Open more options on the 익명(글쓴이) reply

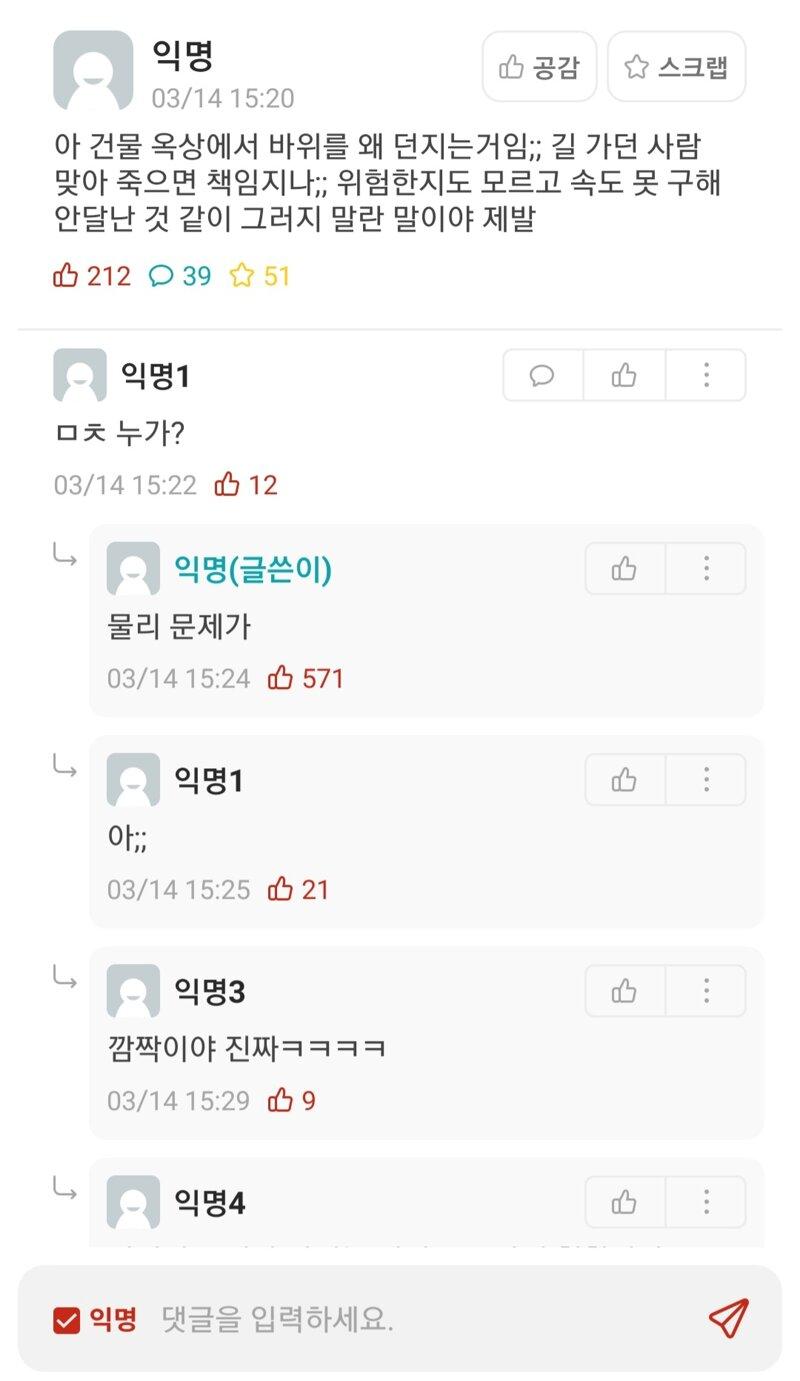click(706, 569)
